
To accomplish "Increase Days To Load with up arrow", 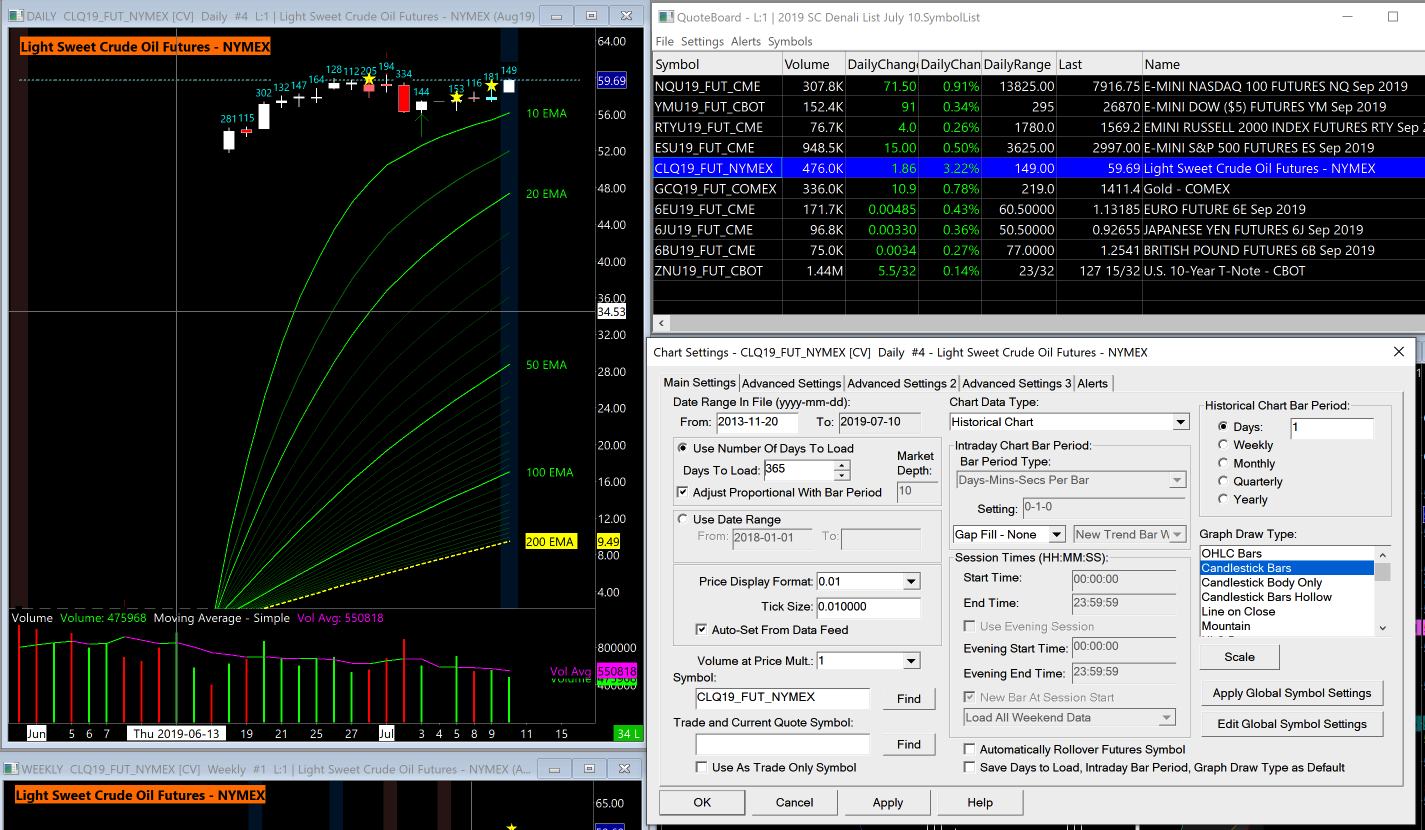I will (842, 465).
